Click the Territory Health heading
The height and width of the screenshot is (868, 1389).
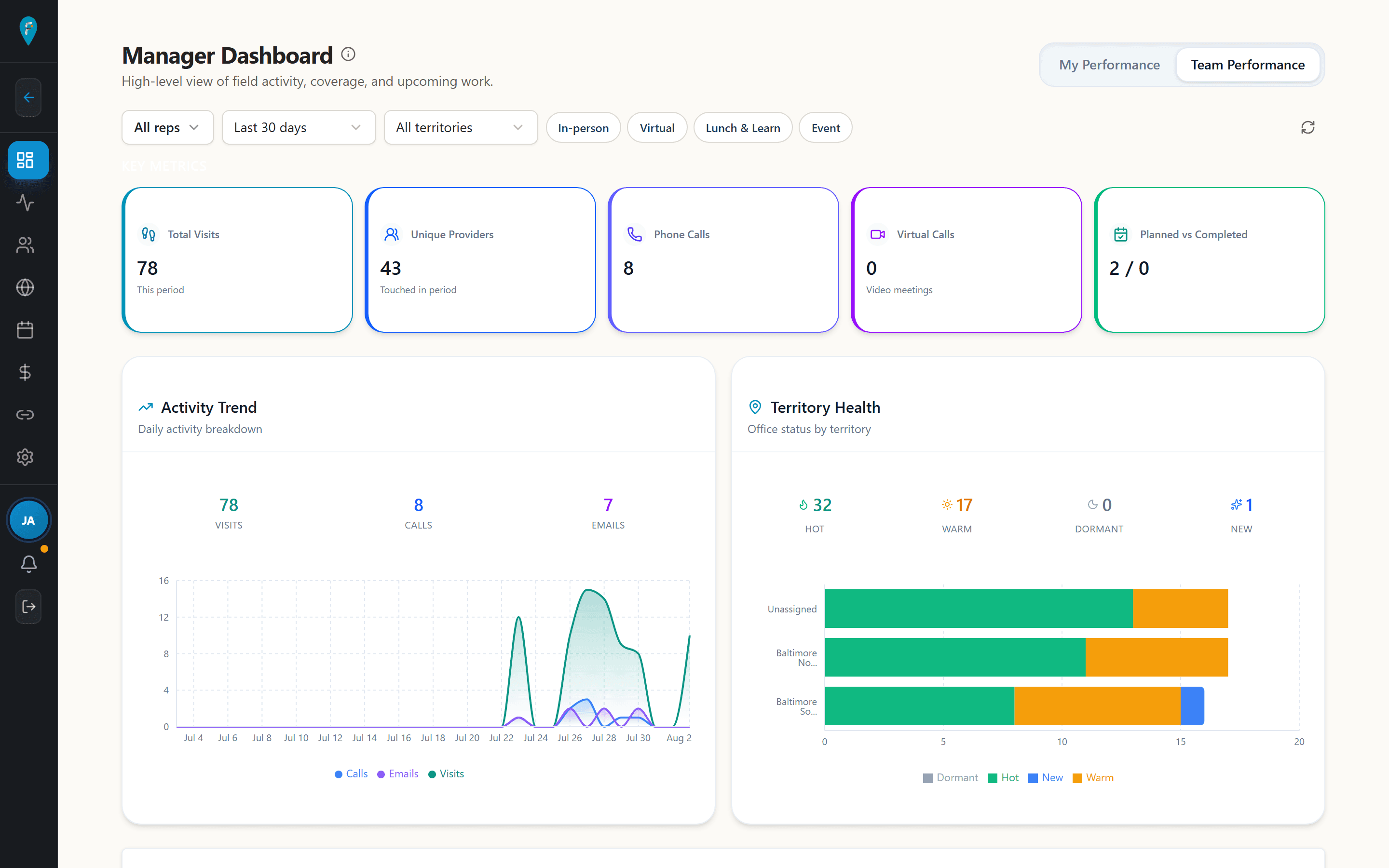tap(825, 407)
